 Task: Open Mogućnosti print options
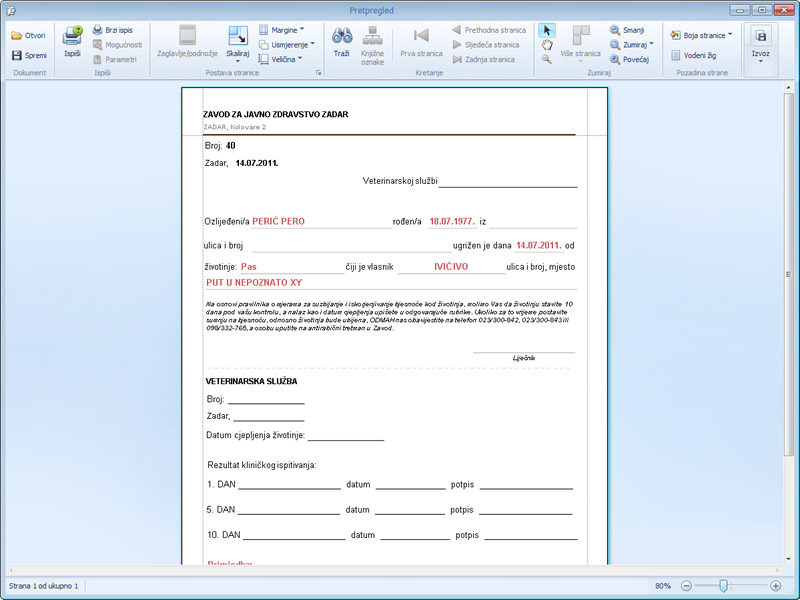(x=117, y=45)
